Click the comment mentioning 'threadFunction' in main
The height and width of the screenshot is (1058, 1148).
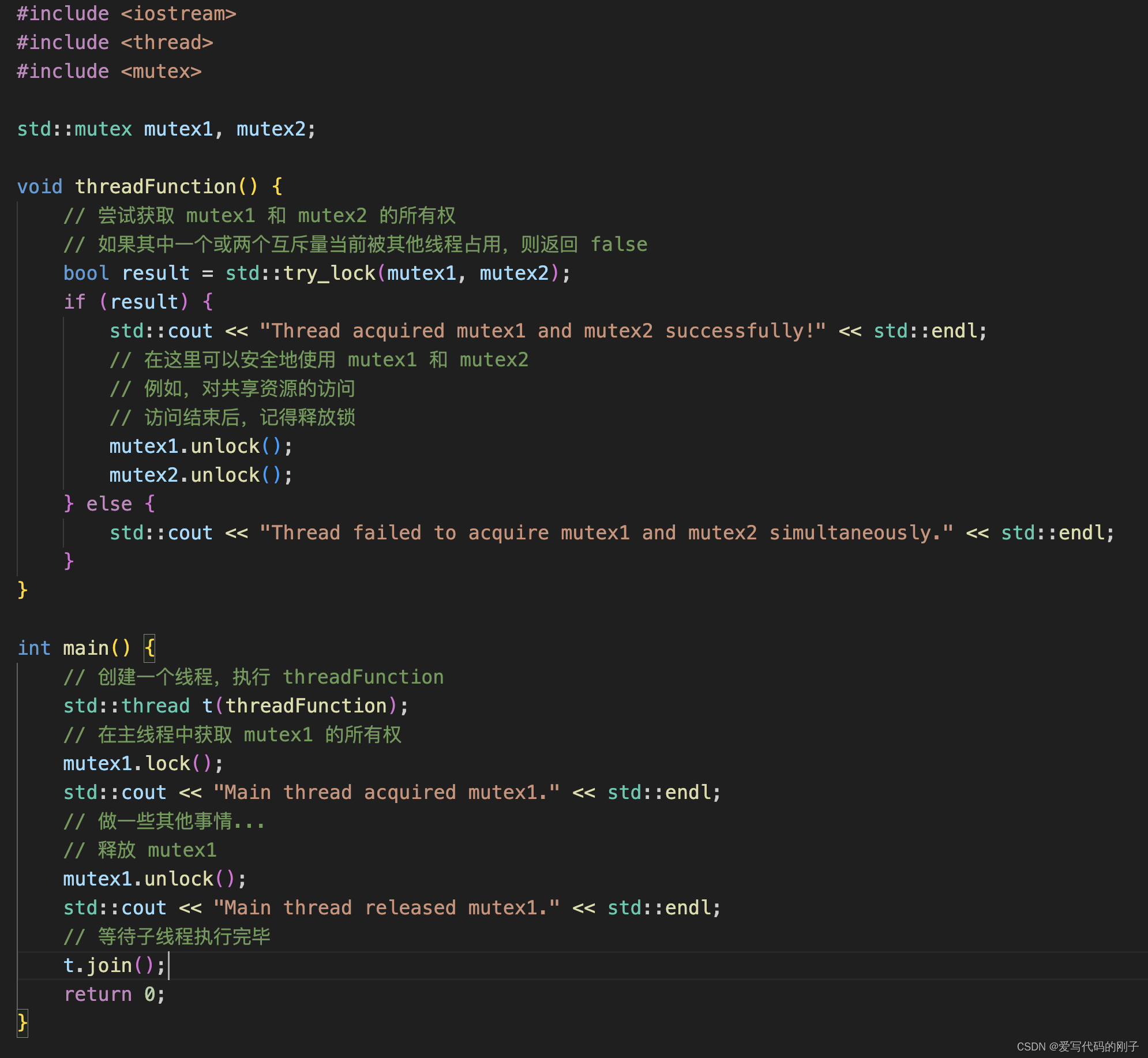pos(254,677)
